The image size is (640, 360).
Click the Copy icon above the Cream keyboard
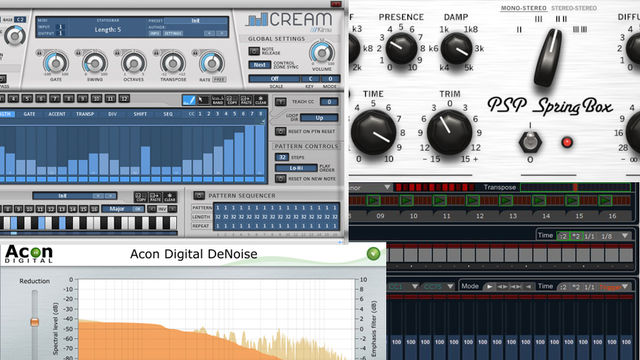point(141,197)
